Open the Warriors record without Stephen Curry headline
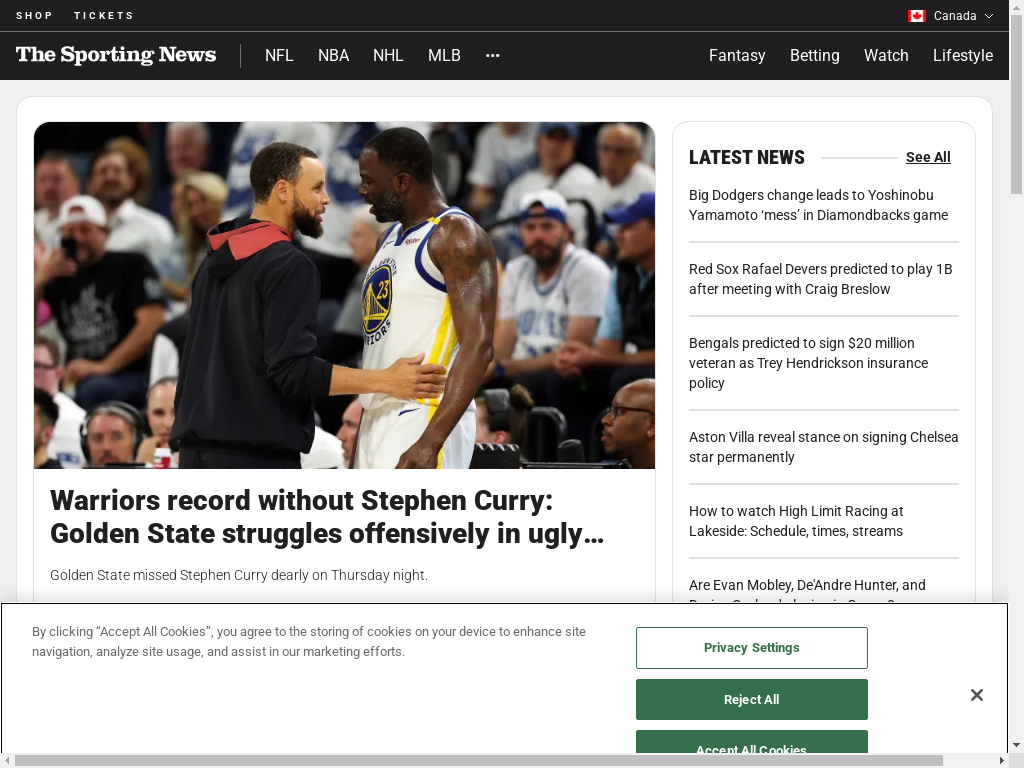The height and width of the screenshot is (768, 1024). point(327,517)
